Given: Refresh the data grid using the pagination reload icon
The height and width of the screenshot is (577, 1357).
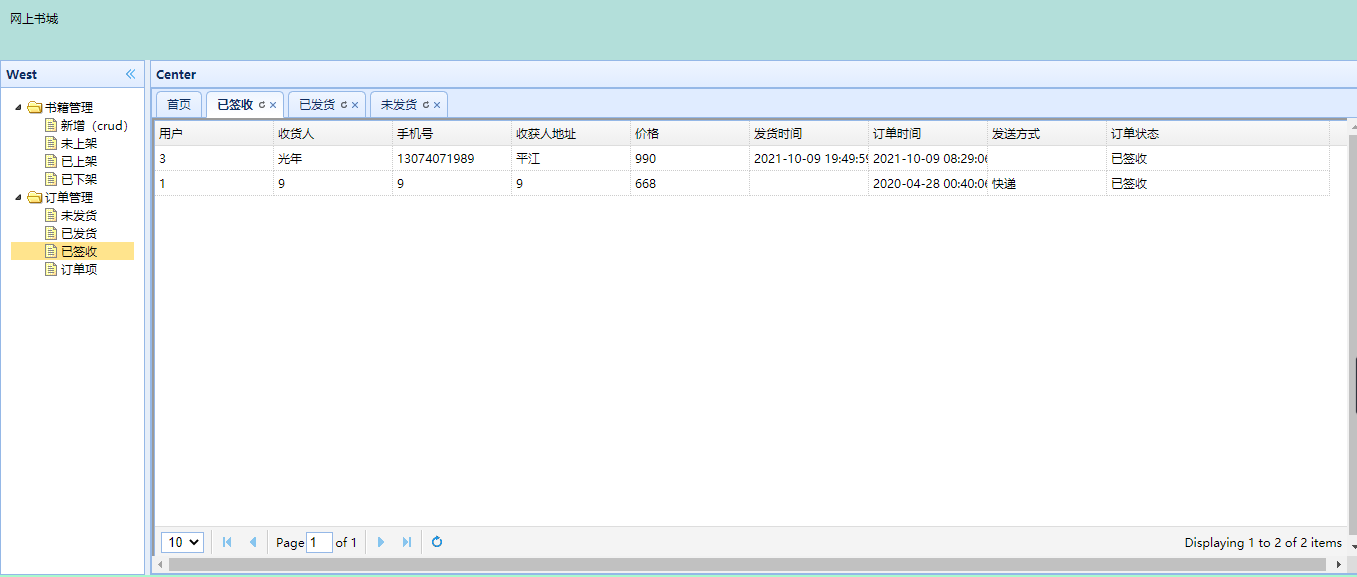Looking at the screenshot, I should [x=437, y=542].
